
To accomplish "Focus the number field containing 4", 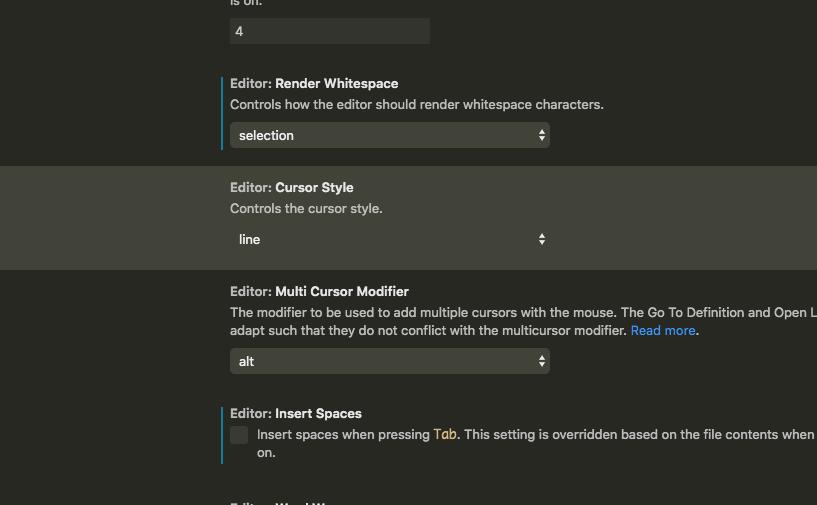I will tap(329, 31).
